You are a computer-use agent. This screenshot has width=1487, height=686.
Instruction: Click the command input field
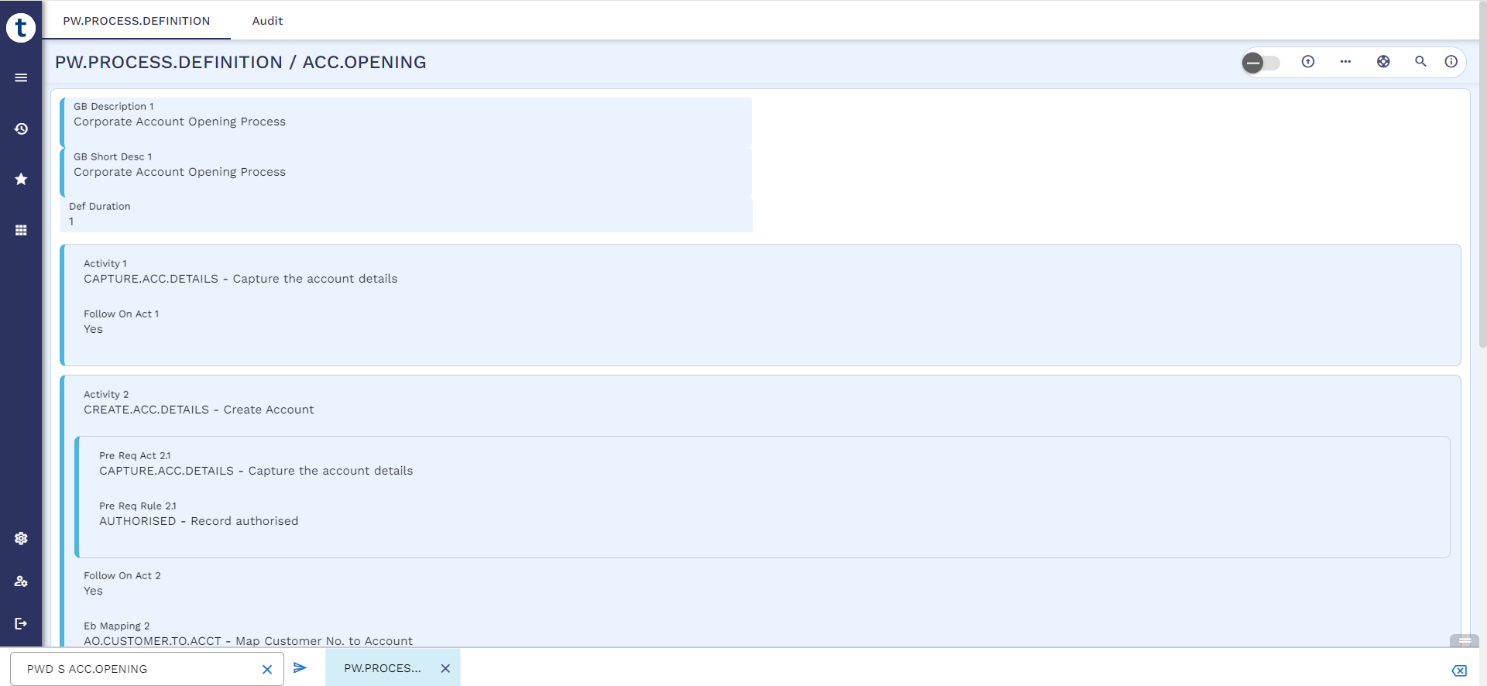click(x=135, y=669)
